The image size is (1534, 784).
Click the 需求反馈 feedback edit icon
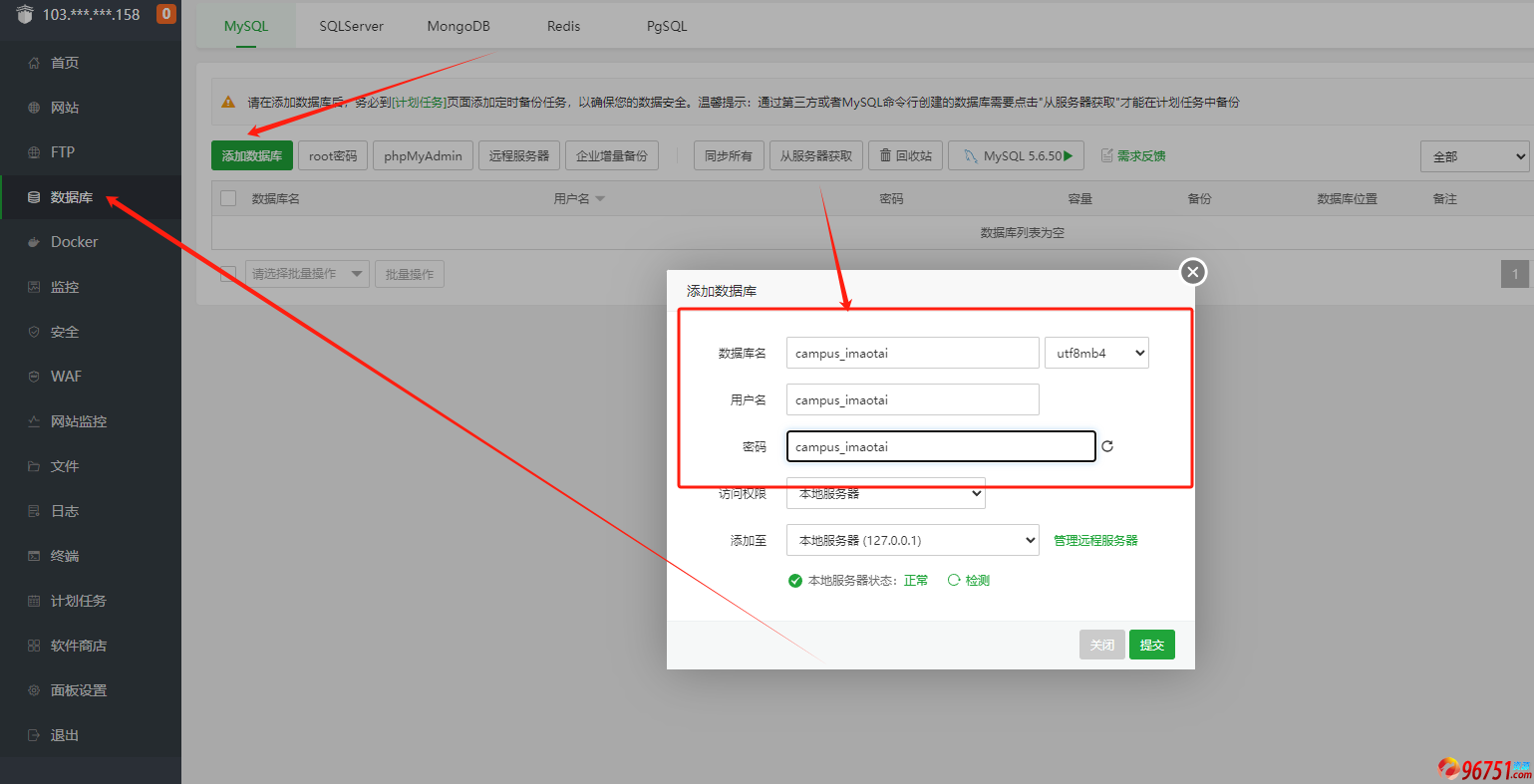click(x=1106, y=155)
